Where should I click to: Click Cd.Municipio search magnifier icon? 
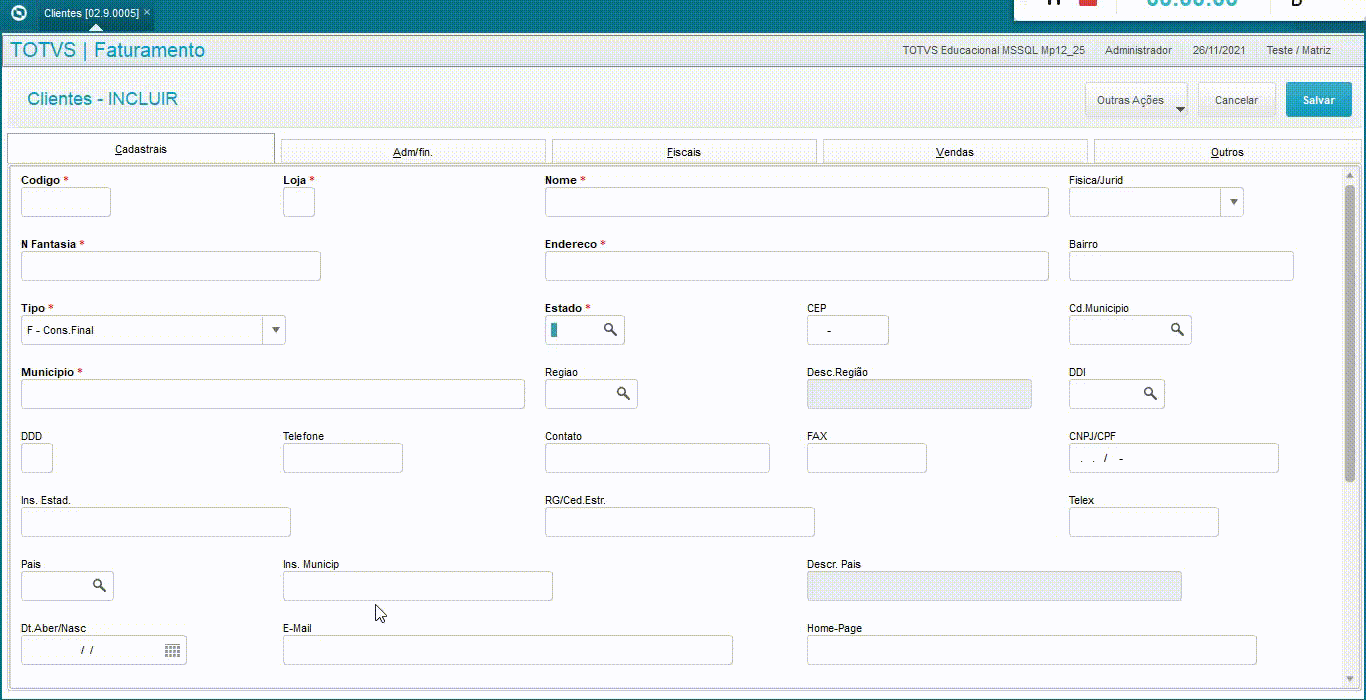click(x=1177, y=330)
